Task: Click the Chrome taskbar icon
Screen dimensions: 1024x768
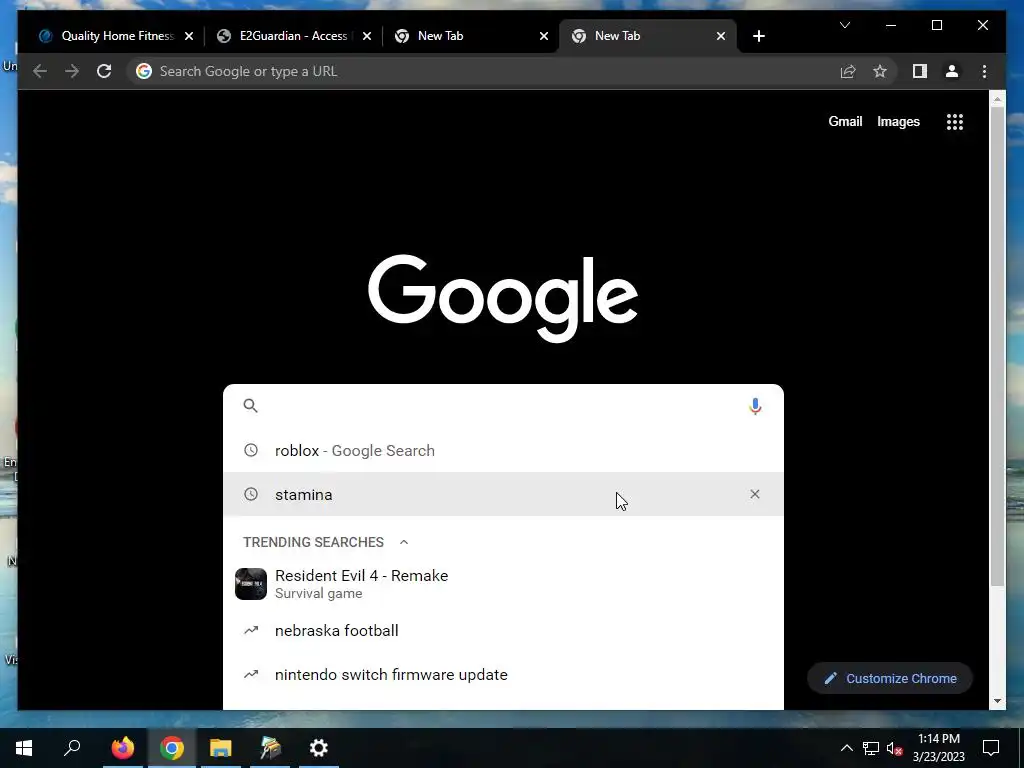Action: (172, 748)
